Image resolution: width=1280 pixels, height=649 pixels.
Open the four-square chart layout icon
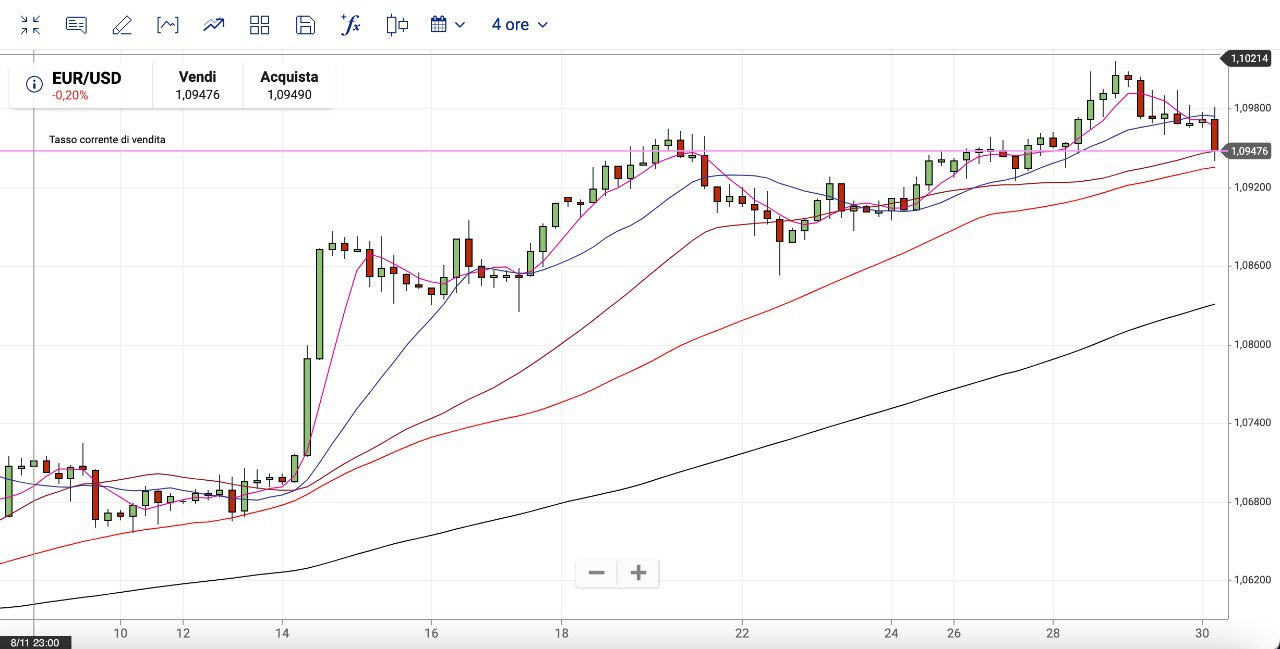click(259, 25)
